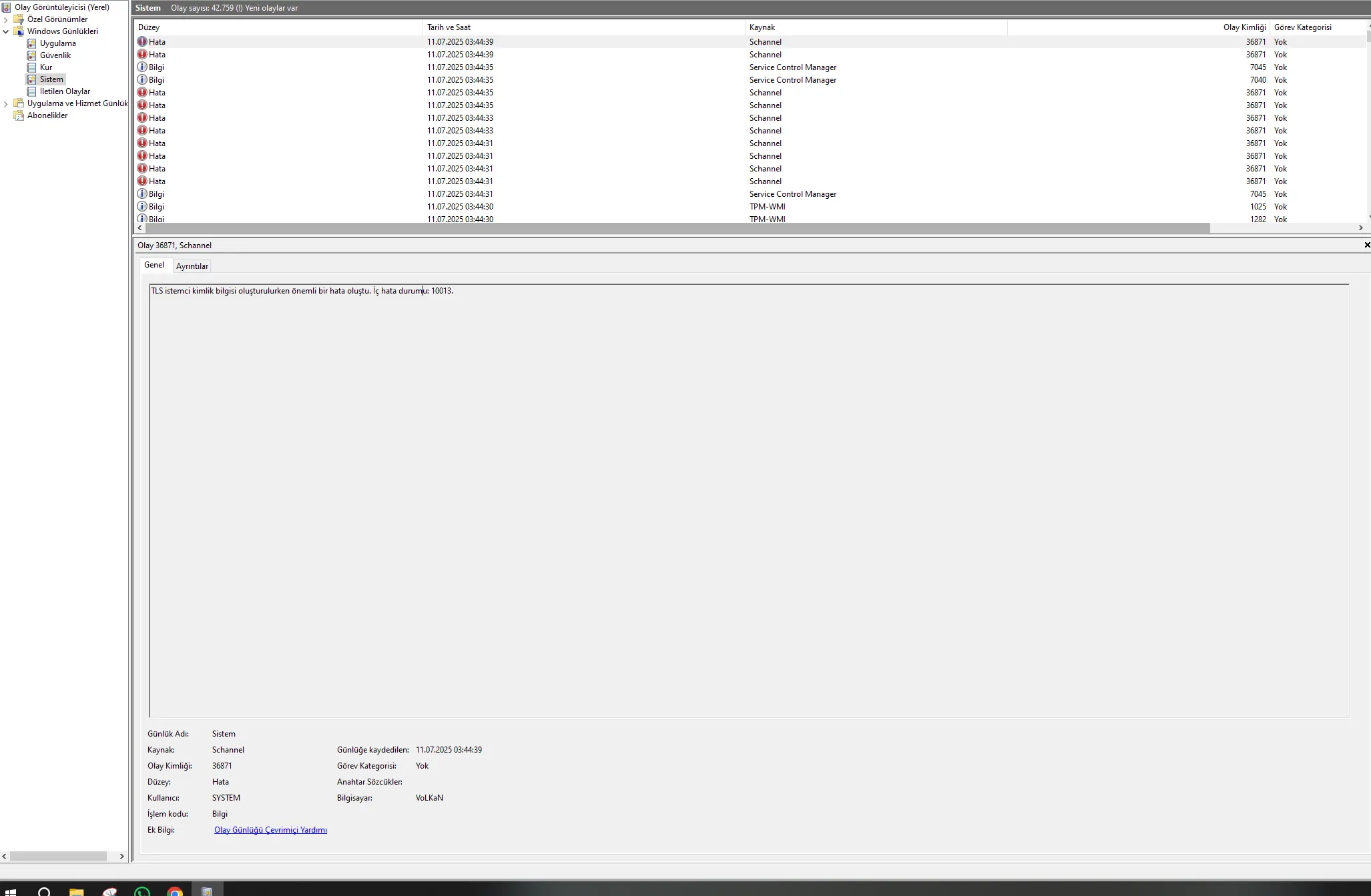Viewport: 1371px width, 896px height.
Task: Sort by Tarih ve Saat column header
Action: coord(584,27)
